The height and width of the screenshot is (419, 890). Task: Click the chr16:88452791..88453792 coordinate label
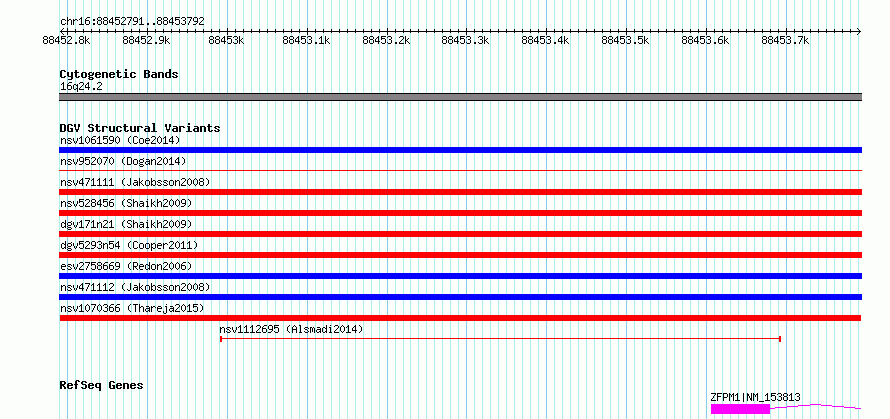pos(132,22)
